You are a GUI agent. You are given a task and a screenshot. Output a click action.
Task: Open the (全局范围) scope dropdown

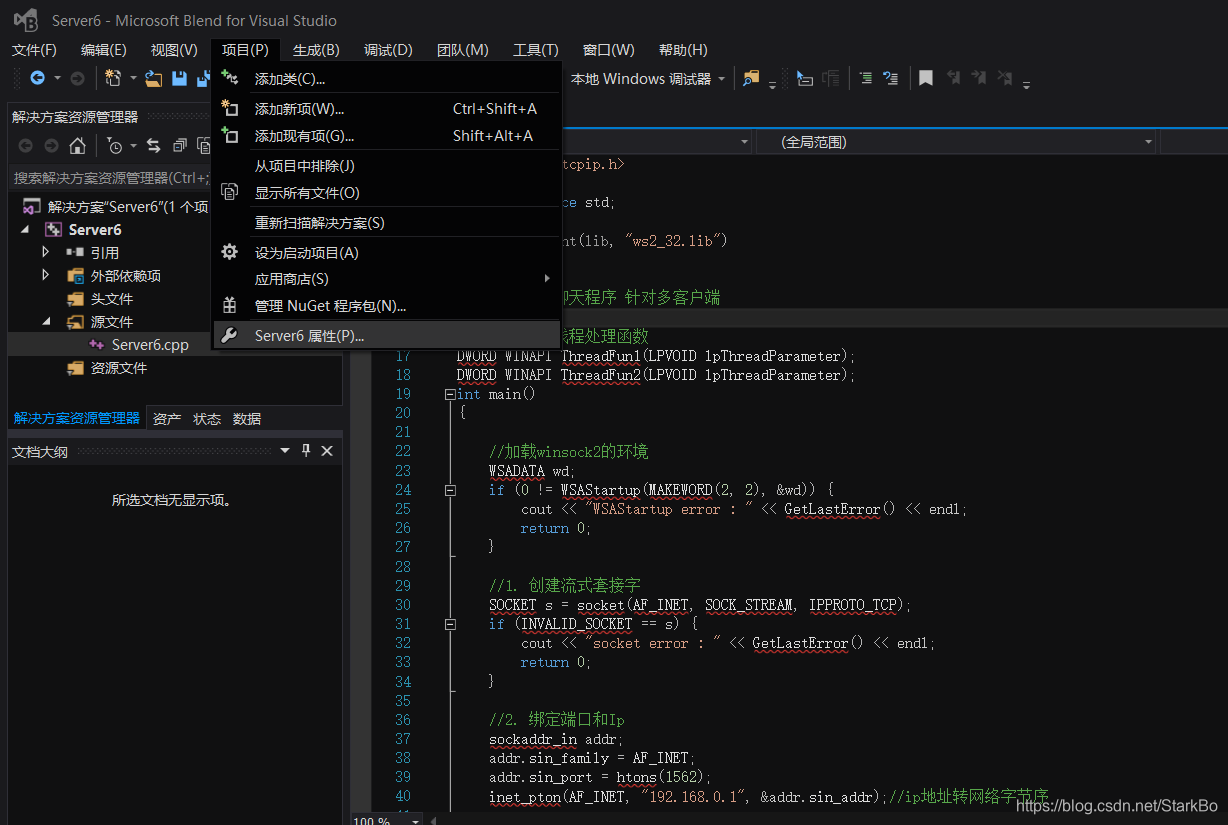point(1149,142)
